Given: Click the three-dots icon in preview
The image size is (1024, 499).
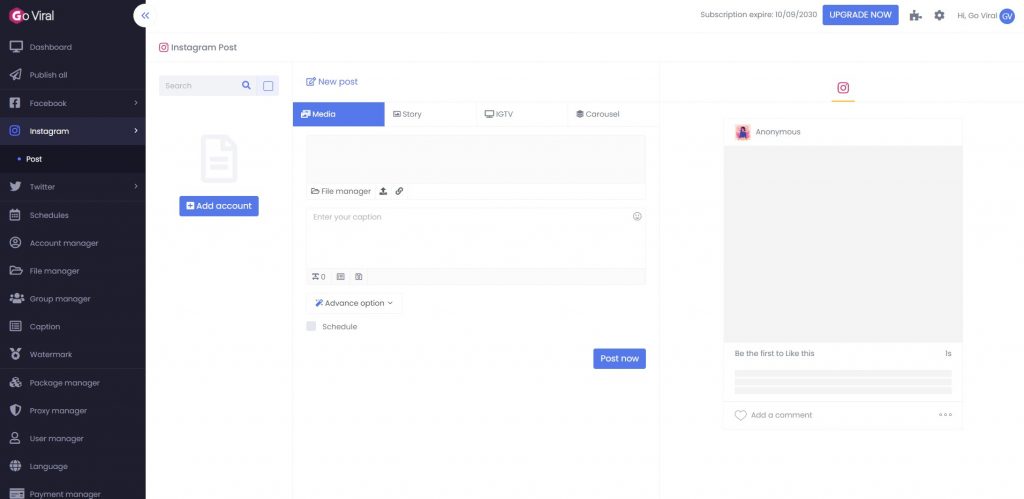Looking at the screenshot, I should [945, 415].
